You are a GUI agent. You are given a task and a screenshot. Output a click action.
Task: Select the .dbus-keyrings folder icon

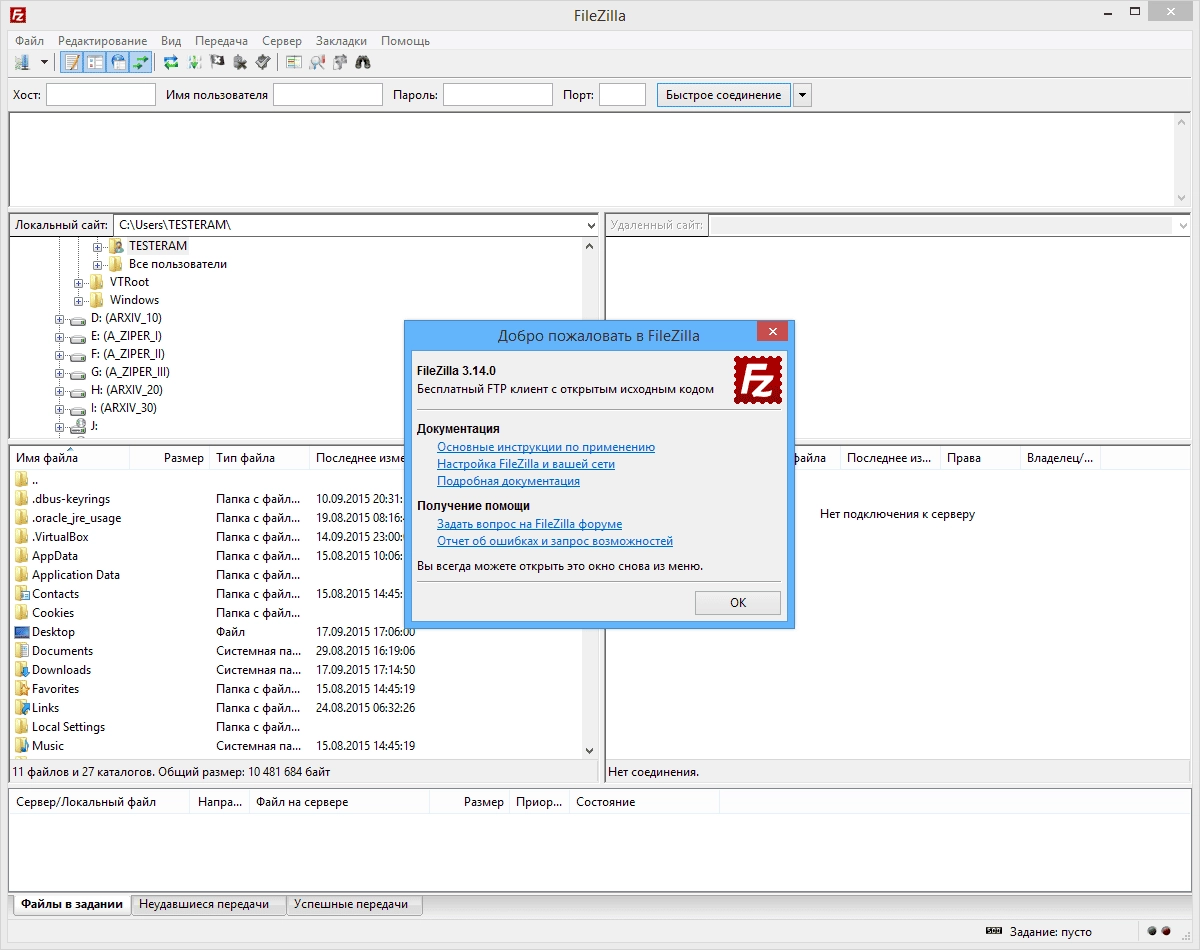pos(22,499)
